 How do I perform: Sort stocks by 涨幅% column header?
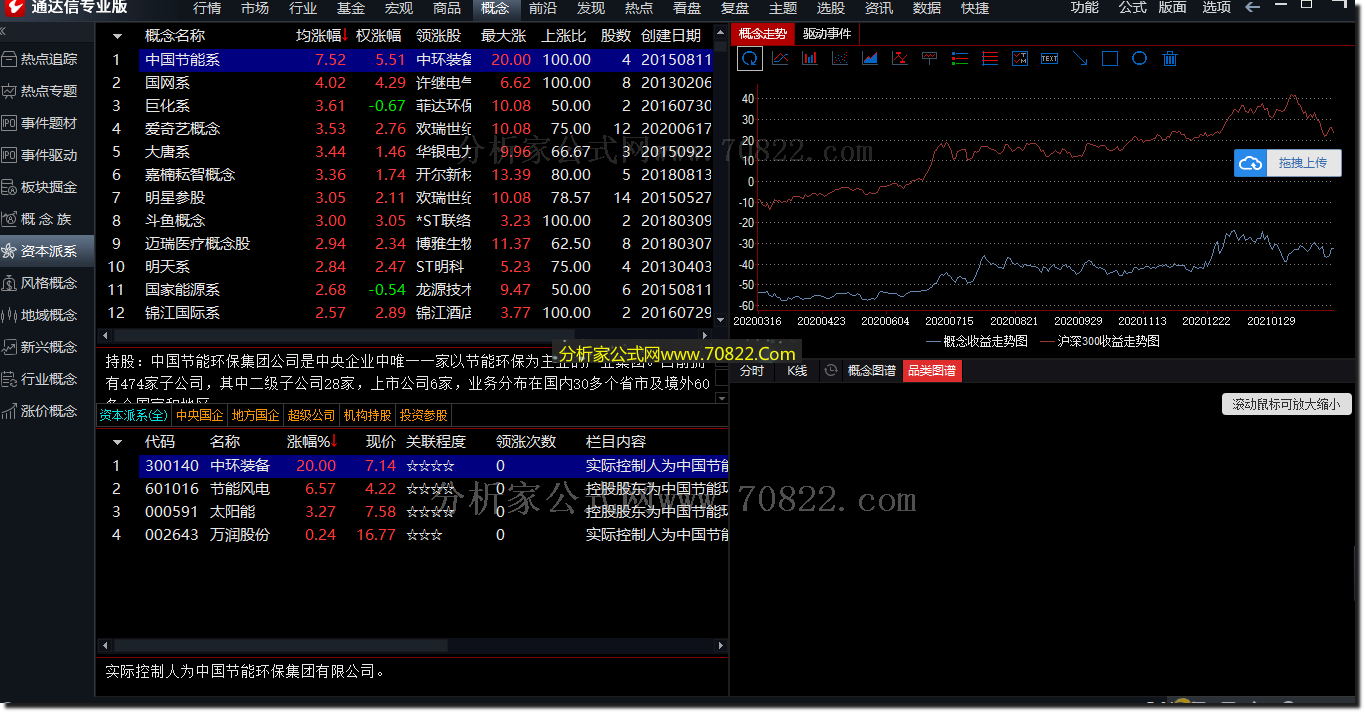pyautogui.click(x=312, y=441)
